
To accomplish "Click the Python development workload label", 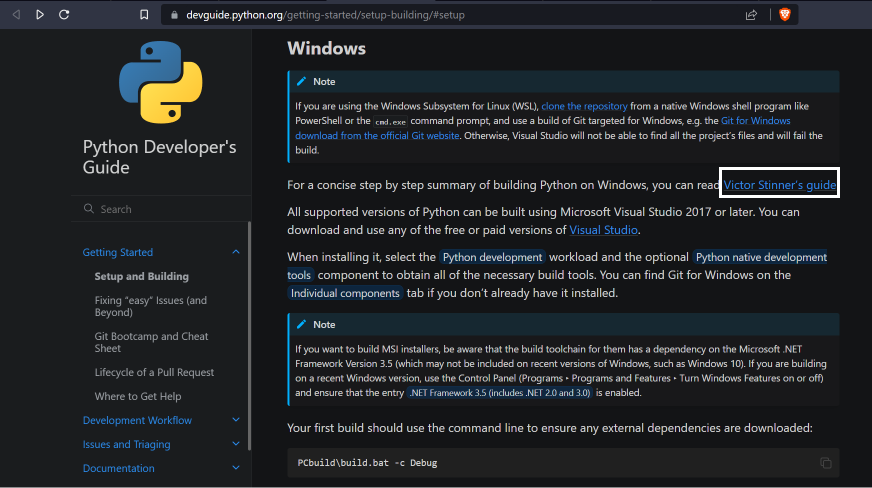I will (x=492, y=257).
